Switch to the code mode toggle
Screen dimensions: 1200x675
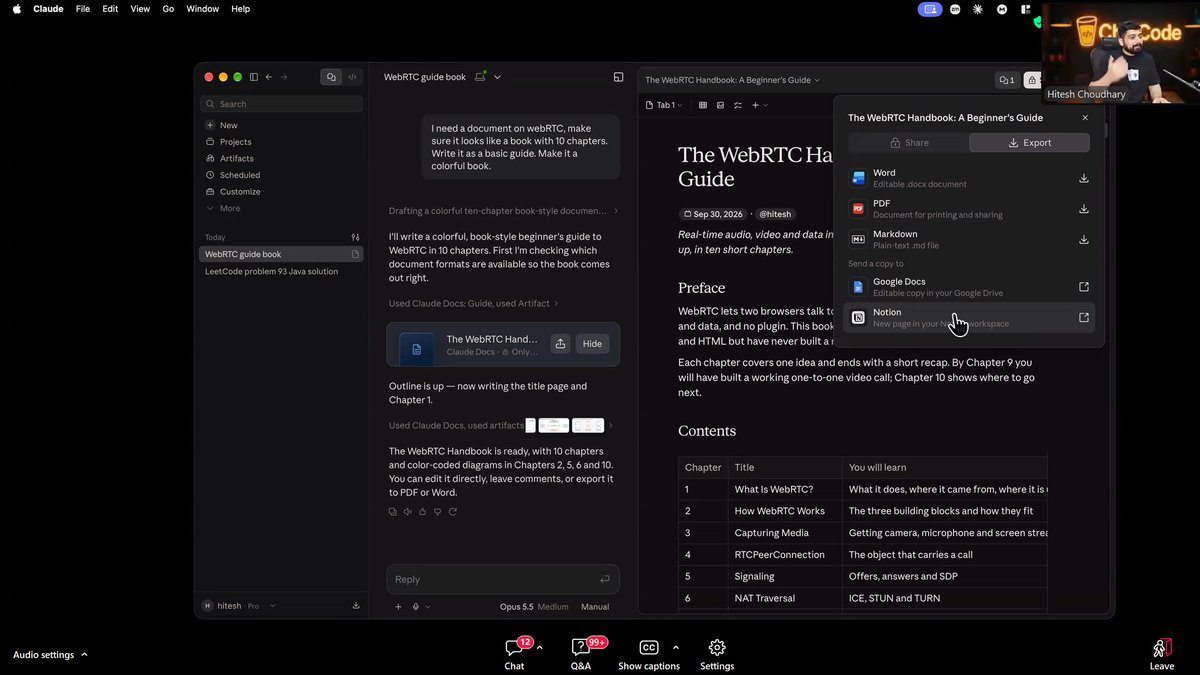352,77
